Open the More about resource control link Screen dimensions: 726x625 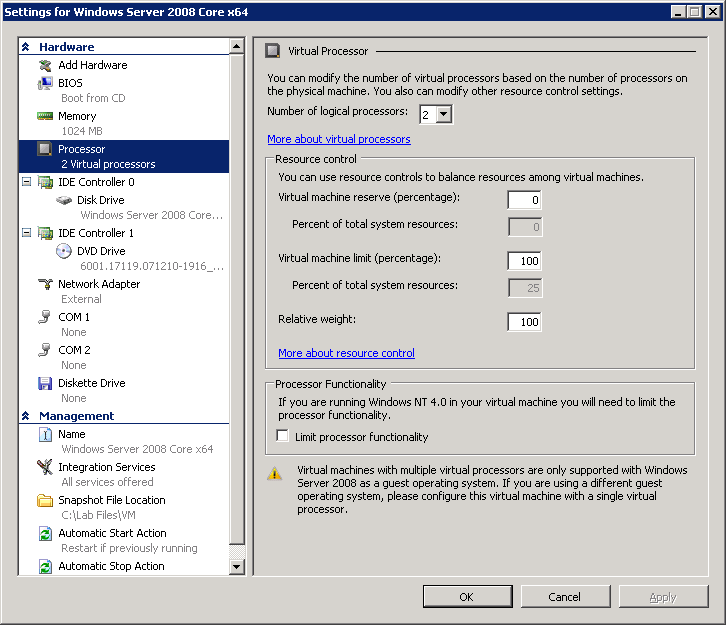click(346, 353)
